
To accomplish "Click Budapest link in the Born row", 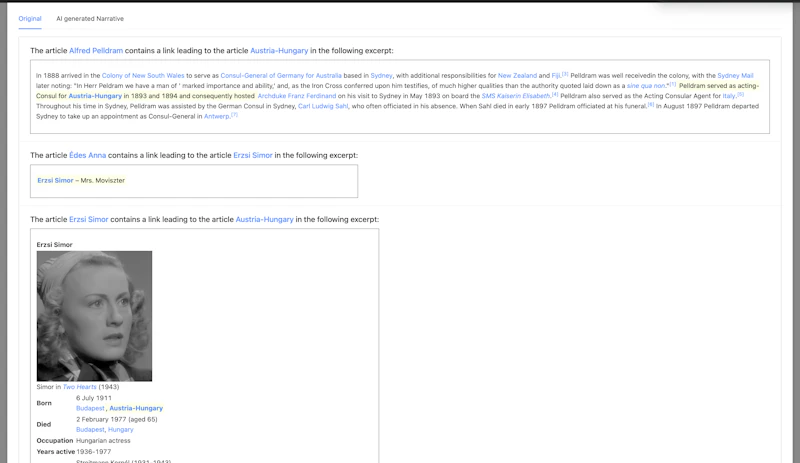I will [90, 408].
